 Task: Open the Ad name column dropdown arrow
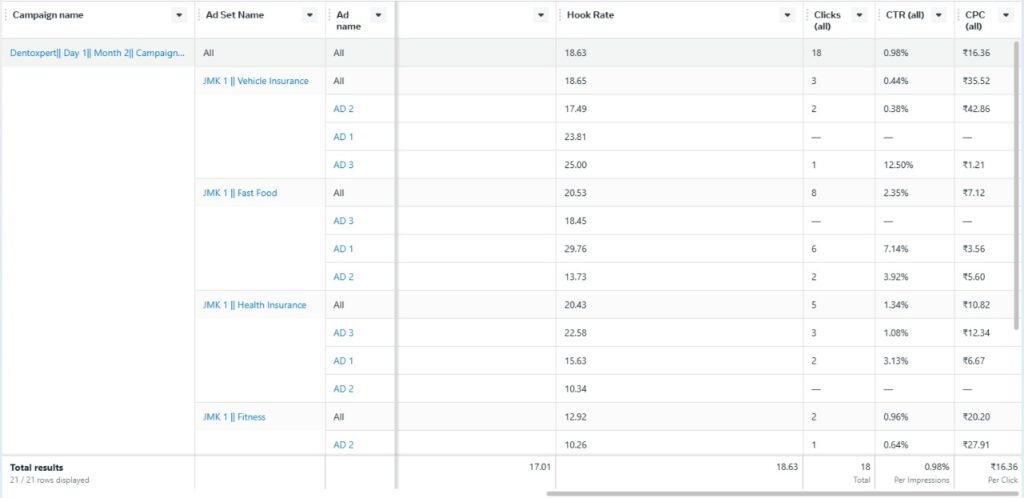(x=377, y=15)
